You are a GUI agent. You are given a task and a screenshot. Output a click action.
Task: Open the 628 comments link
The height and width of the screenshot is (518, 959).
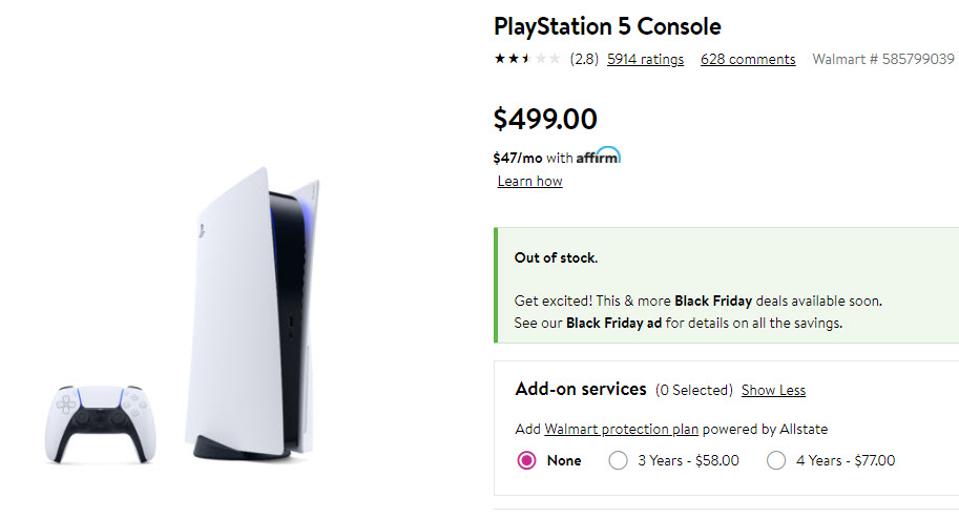748,59
